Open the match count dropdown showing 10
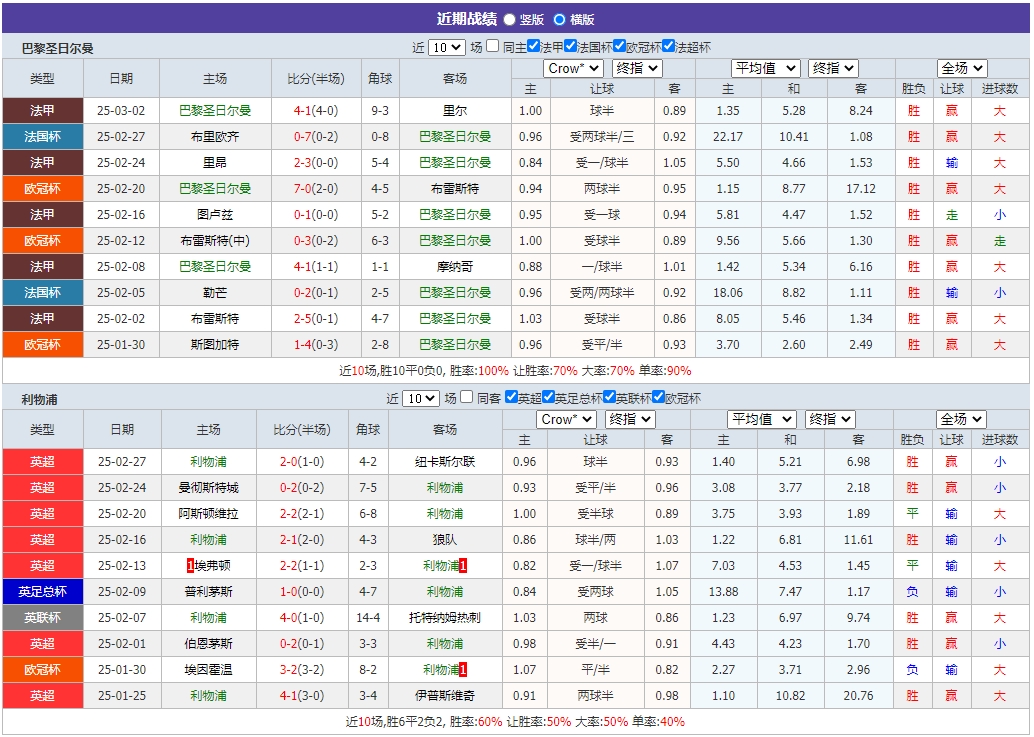The width and height of the screenshot is (1034, 737). (446, 46)
